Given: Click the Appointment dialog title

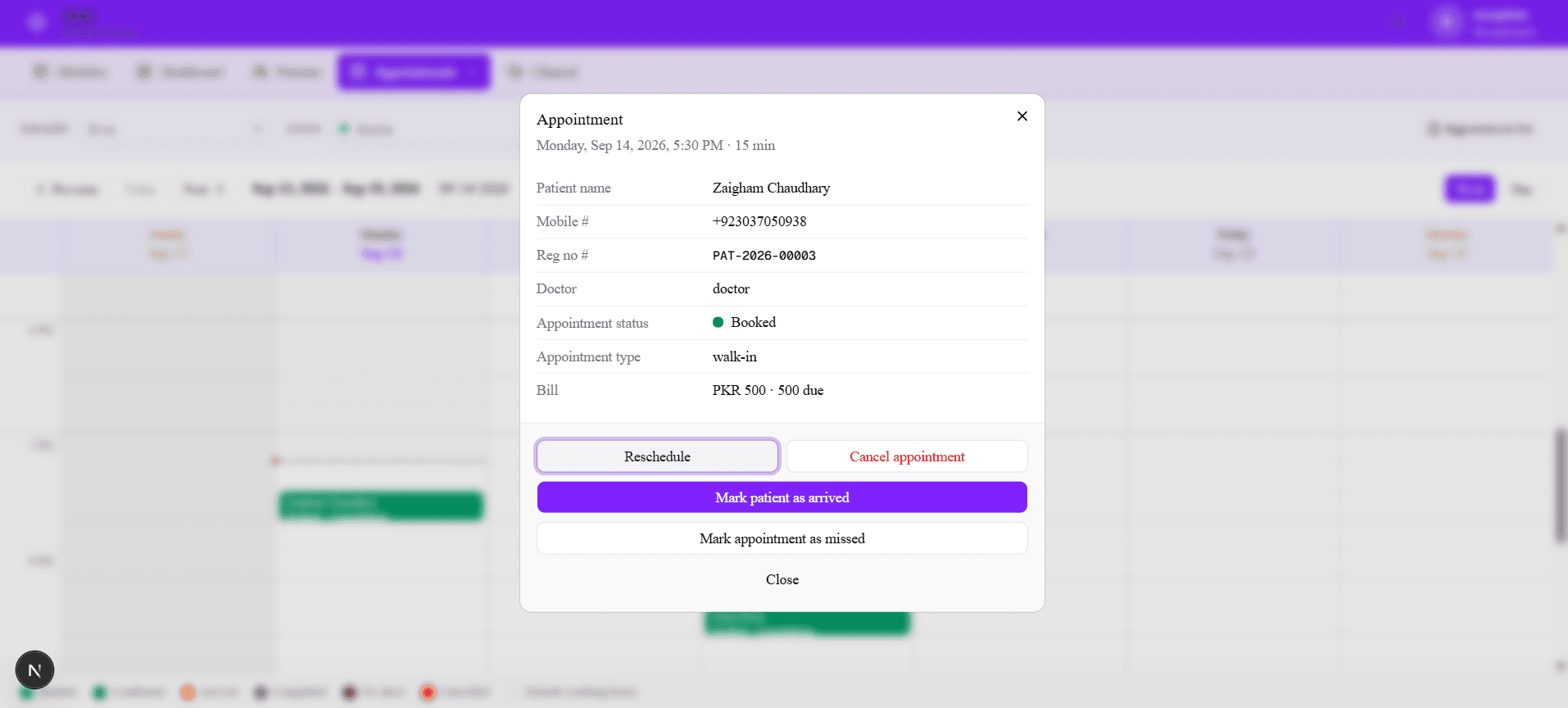Looking at the screenshot, I should 579,120.
